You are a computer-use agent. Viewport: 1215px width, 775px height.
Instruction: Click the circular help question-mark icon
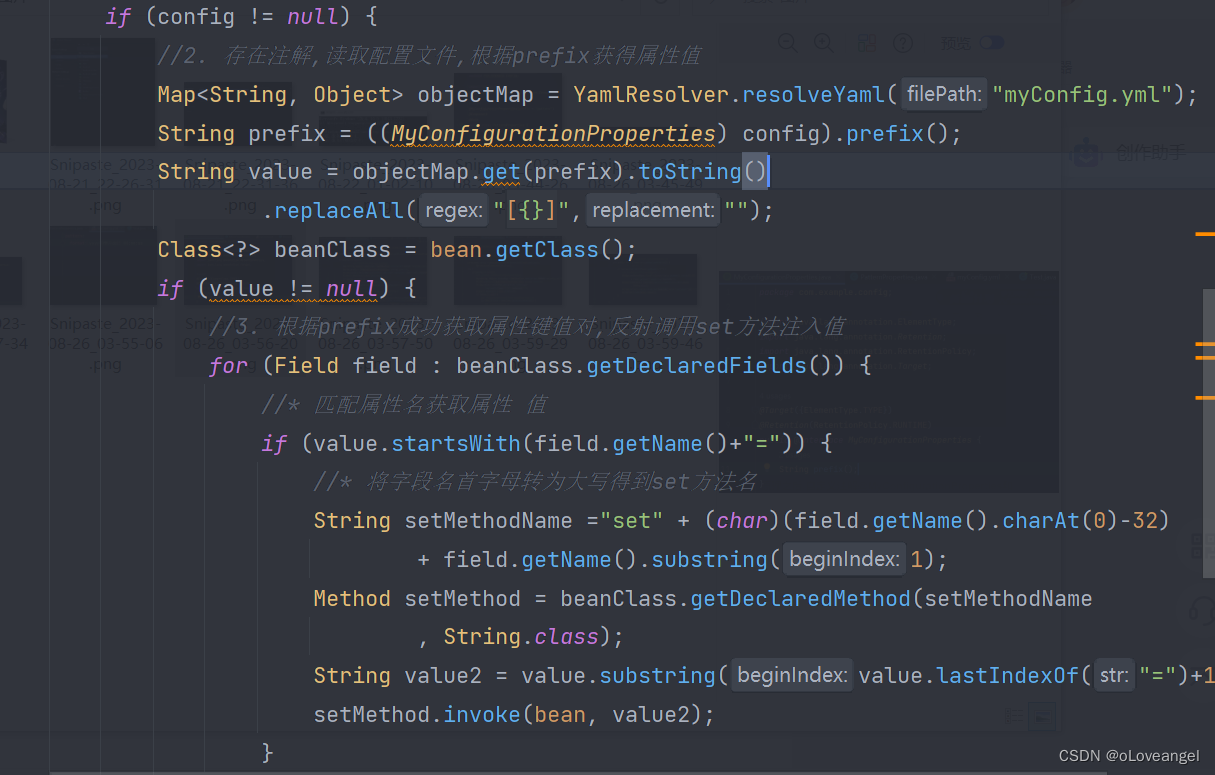pyautogui.click(x=903, y=43)
